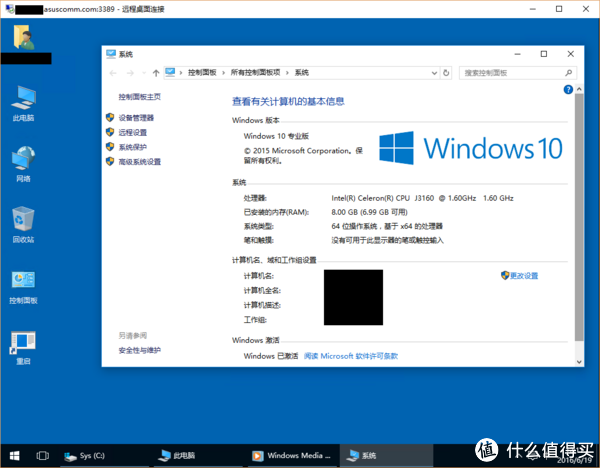Click the vertical scrollbar thumb
Screen dimensions: 600x468
(x=579, y=217)
